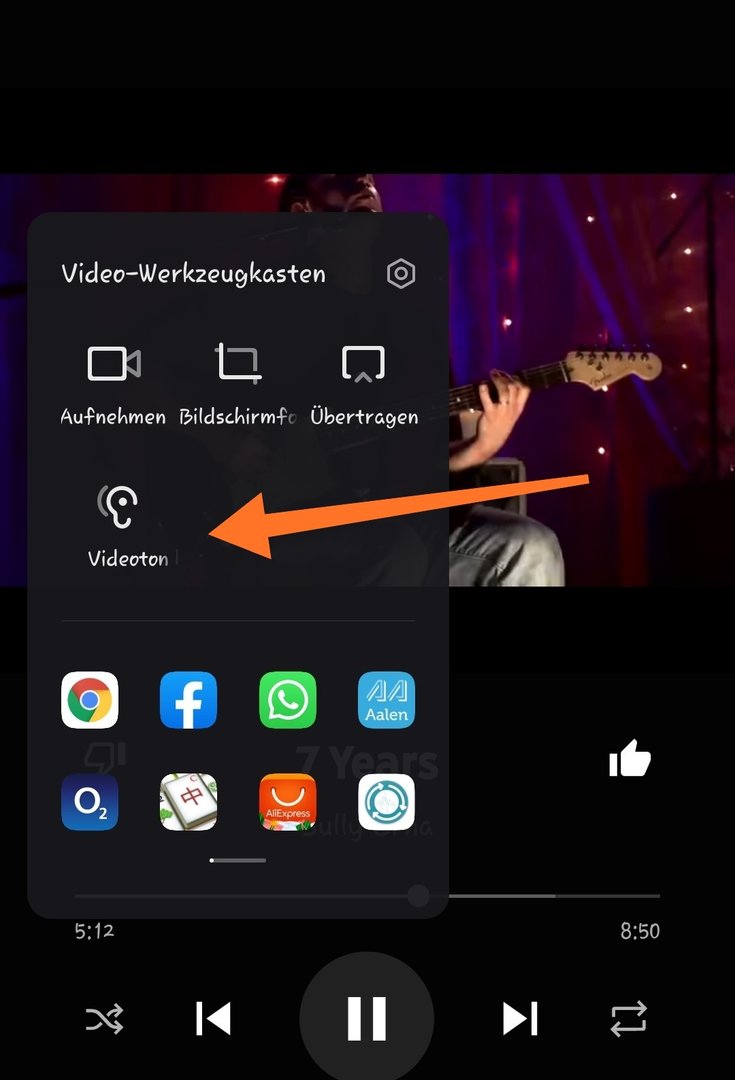
Task: Click the playback progress bar's remaining portion
Action: [x=555, y=896]
